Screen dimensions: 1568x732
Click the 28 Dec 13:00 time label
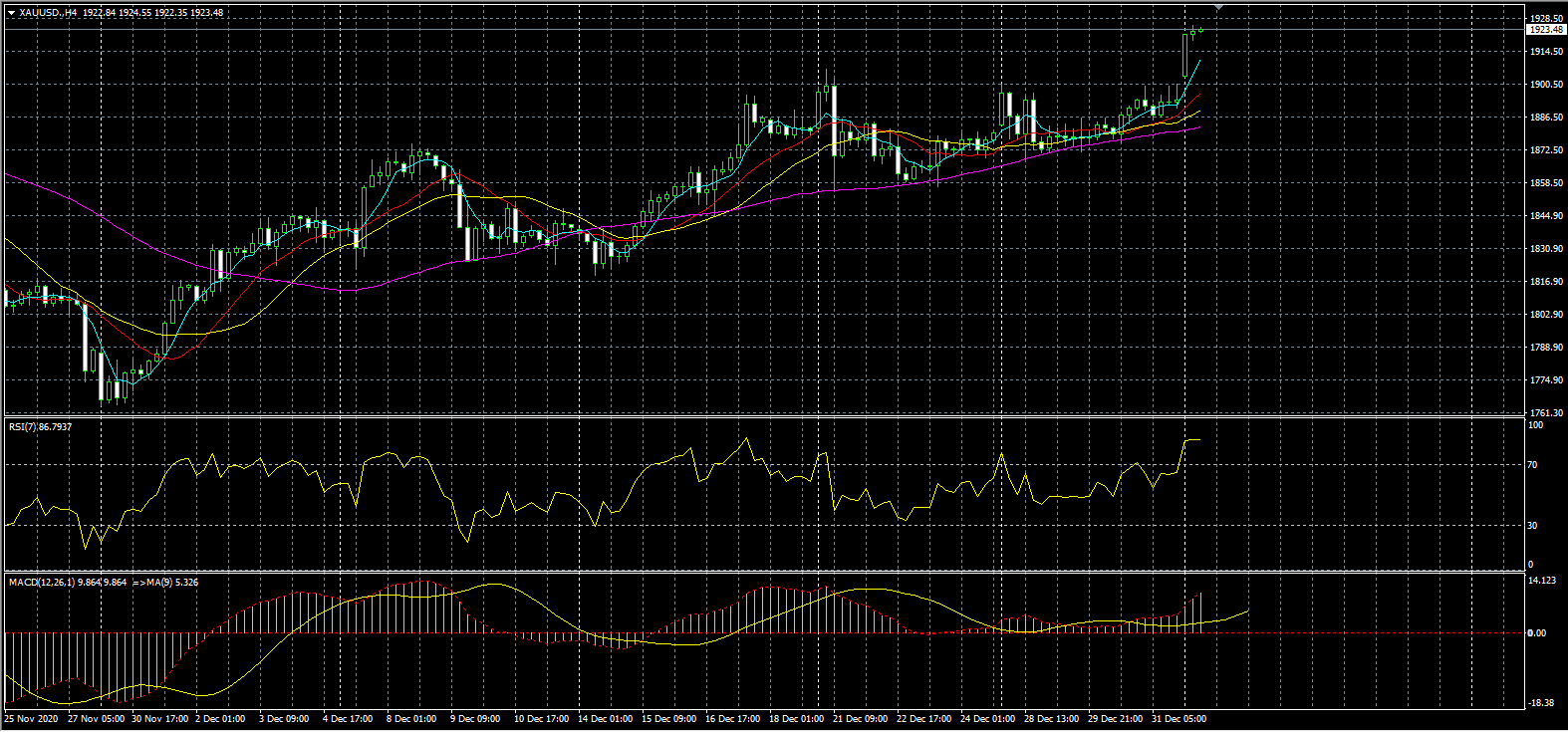(x=1051, y=719)
